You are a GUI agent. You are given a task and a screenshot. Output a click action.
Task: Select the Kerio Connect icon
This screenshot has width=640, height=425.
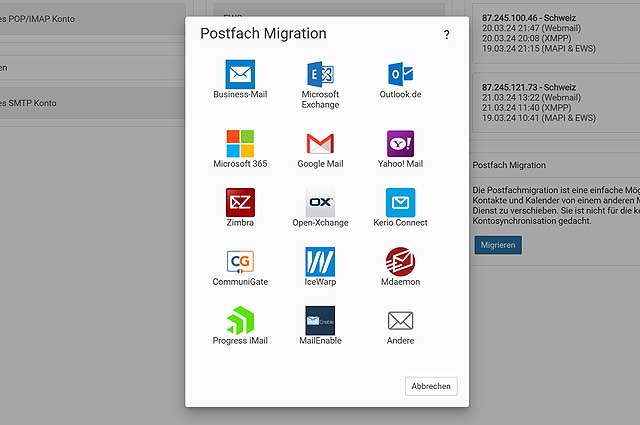400,202
